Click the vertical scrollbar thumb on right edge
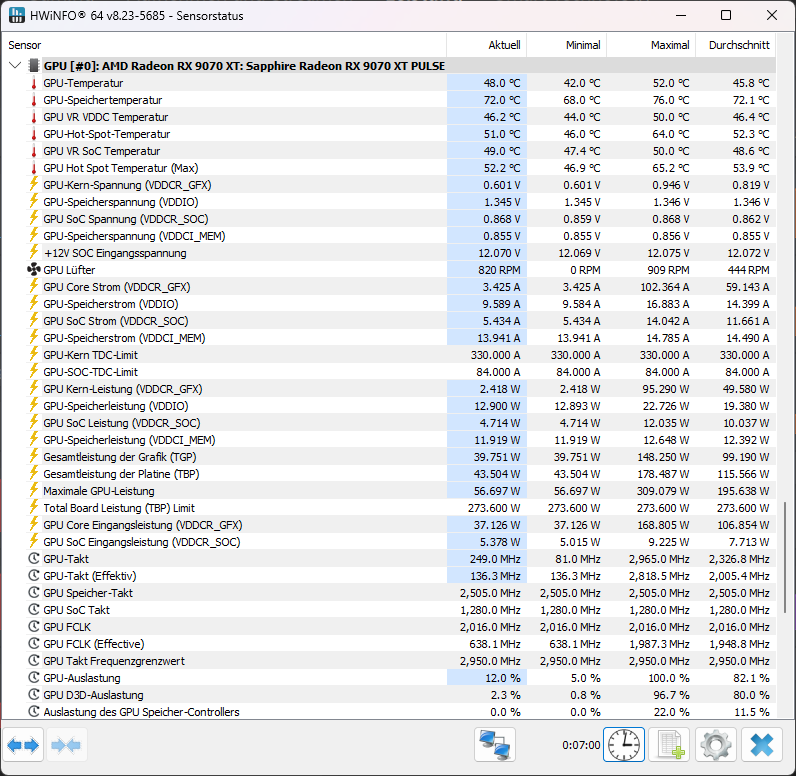 point(785,557)
